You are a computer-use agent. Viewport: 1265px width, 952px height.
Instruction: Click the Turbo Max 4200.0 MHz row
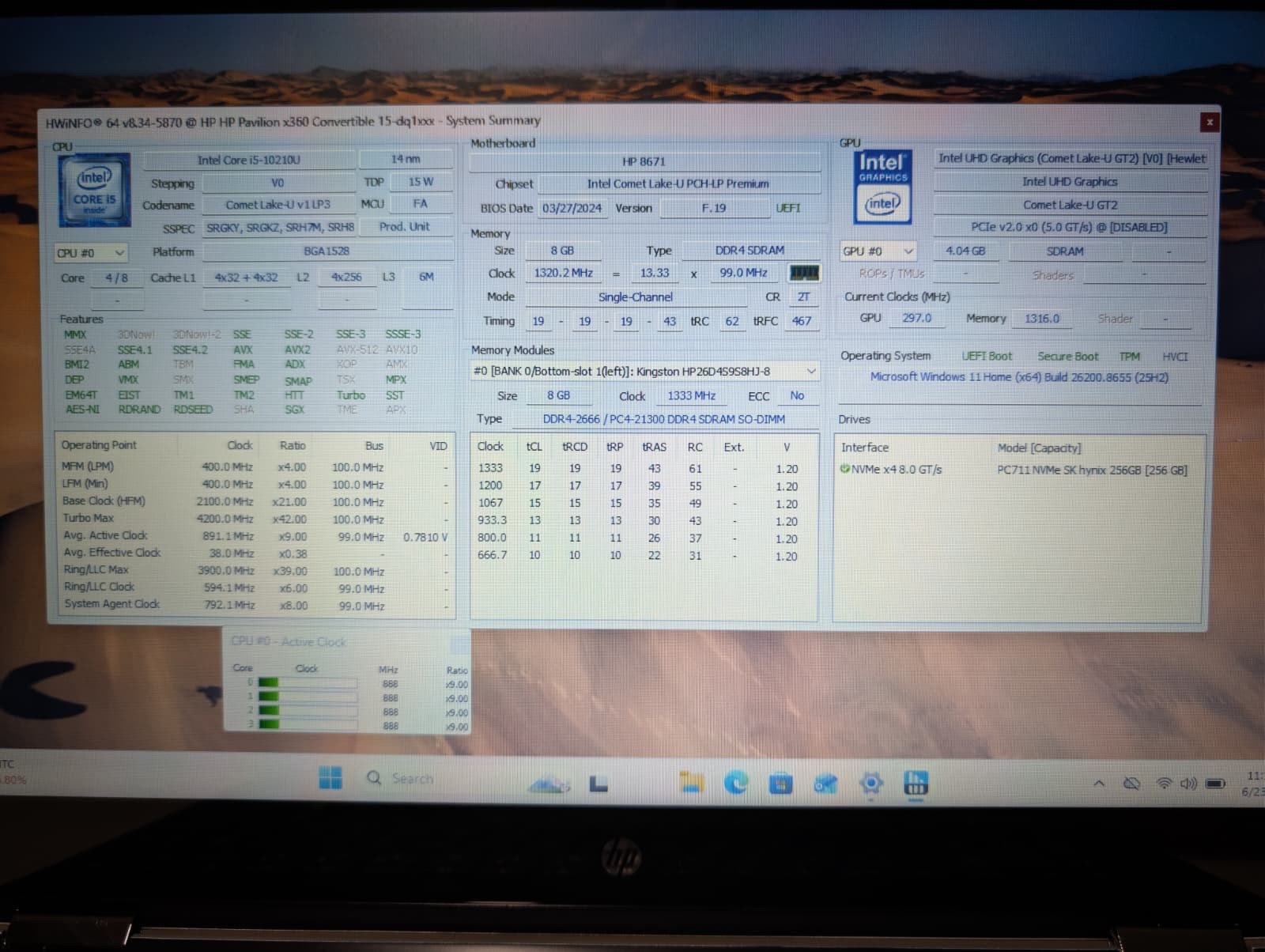[255, 519]
